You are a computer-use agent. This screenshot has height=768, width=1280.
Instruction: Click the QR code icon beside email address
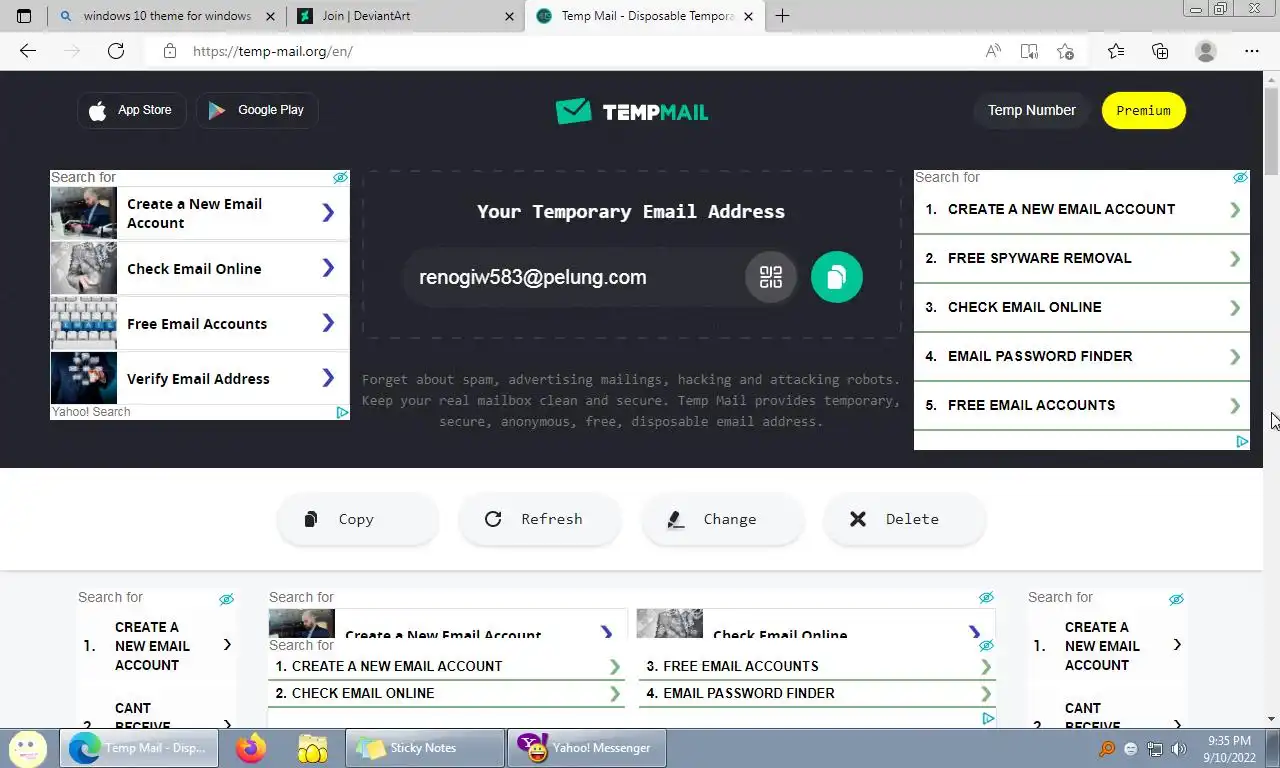[x=771, y=277]
